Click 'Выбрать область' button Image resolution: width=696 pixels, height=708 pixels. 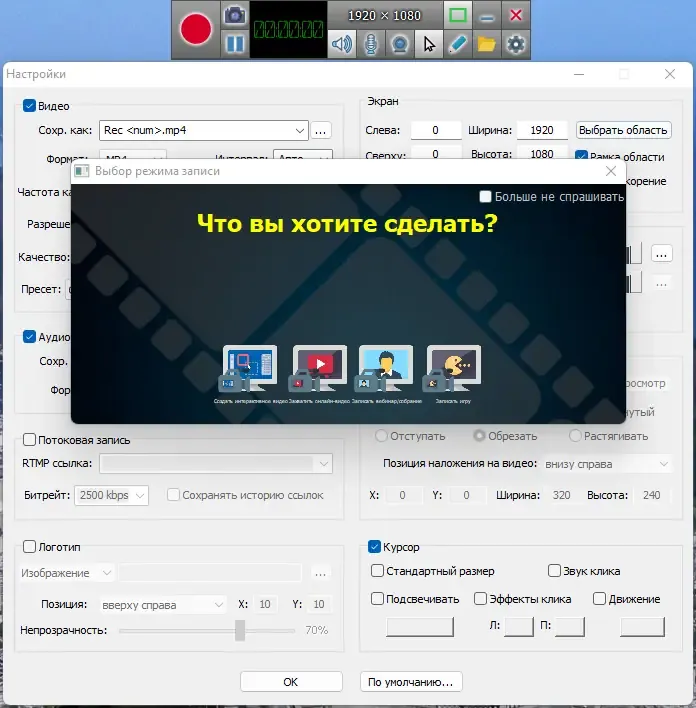coord(623,130)
